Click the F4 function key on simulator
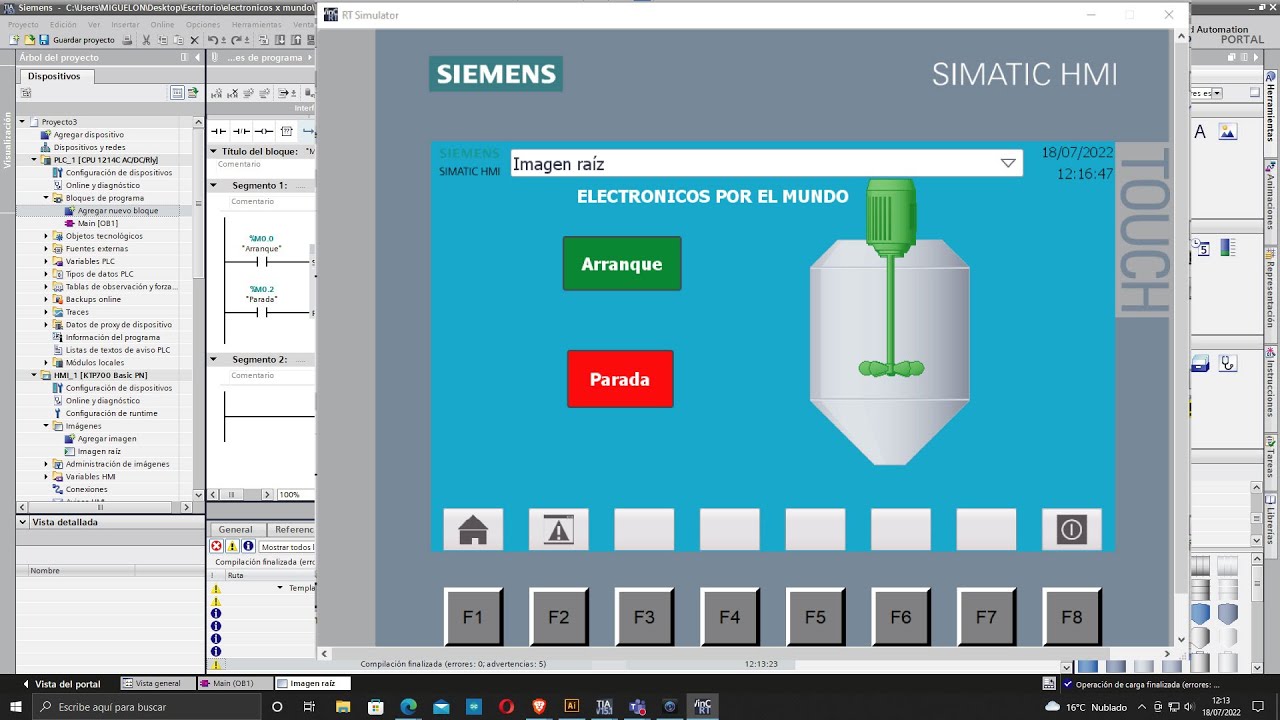The image size is (1280, 720). click(x=730, y=617)
